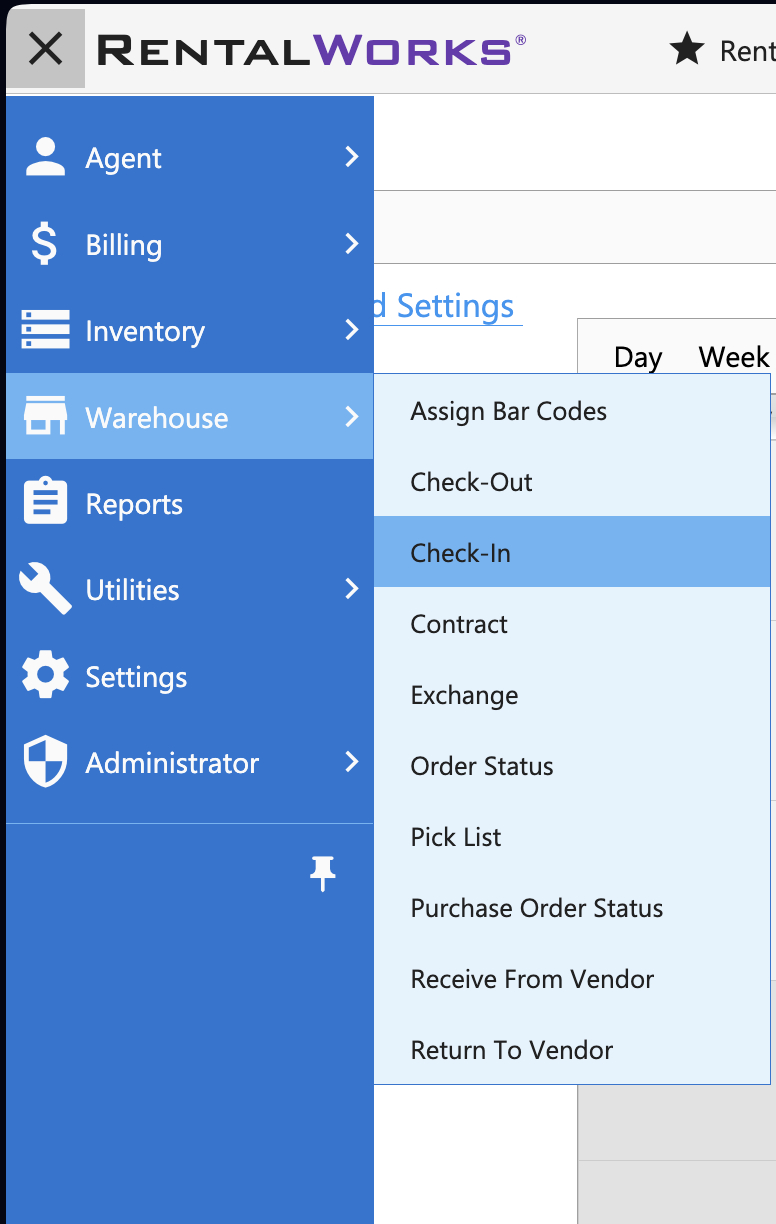Viewport: 776px width, 1224px height.
Task: Switch calendar to Week view
Action: [734, 357]
